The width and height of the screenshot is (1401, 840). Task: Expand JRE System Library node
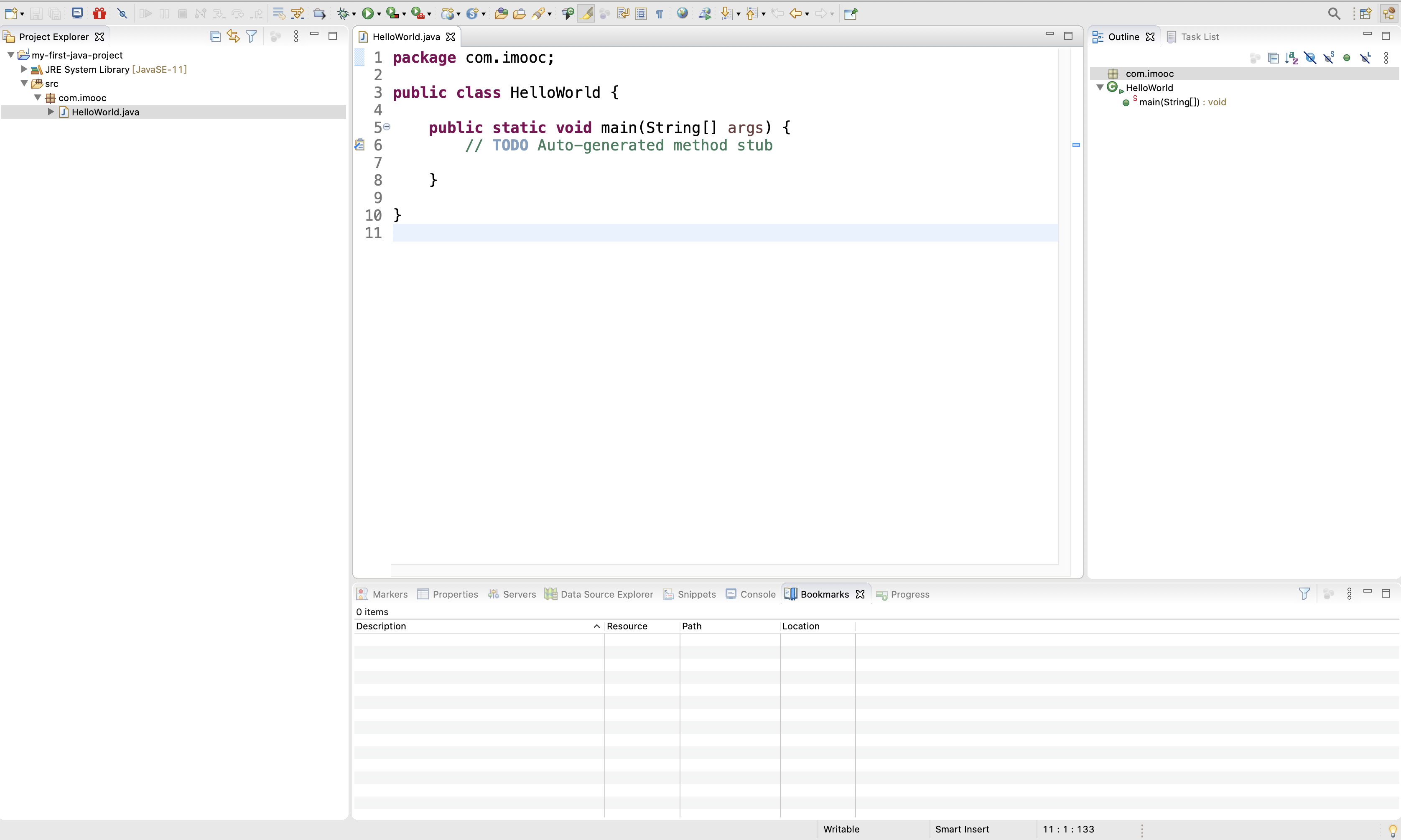point(24,69)
